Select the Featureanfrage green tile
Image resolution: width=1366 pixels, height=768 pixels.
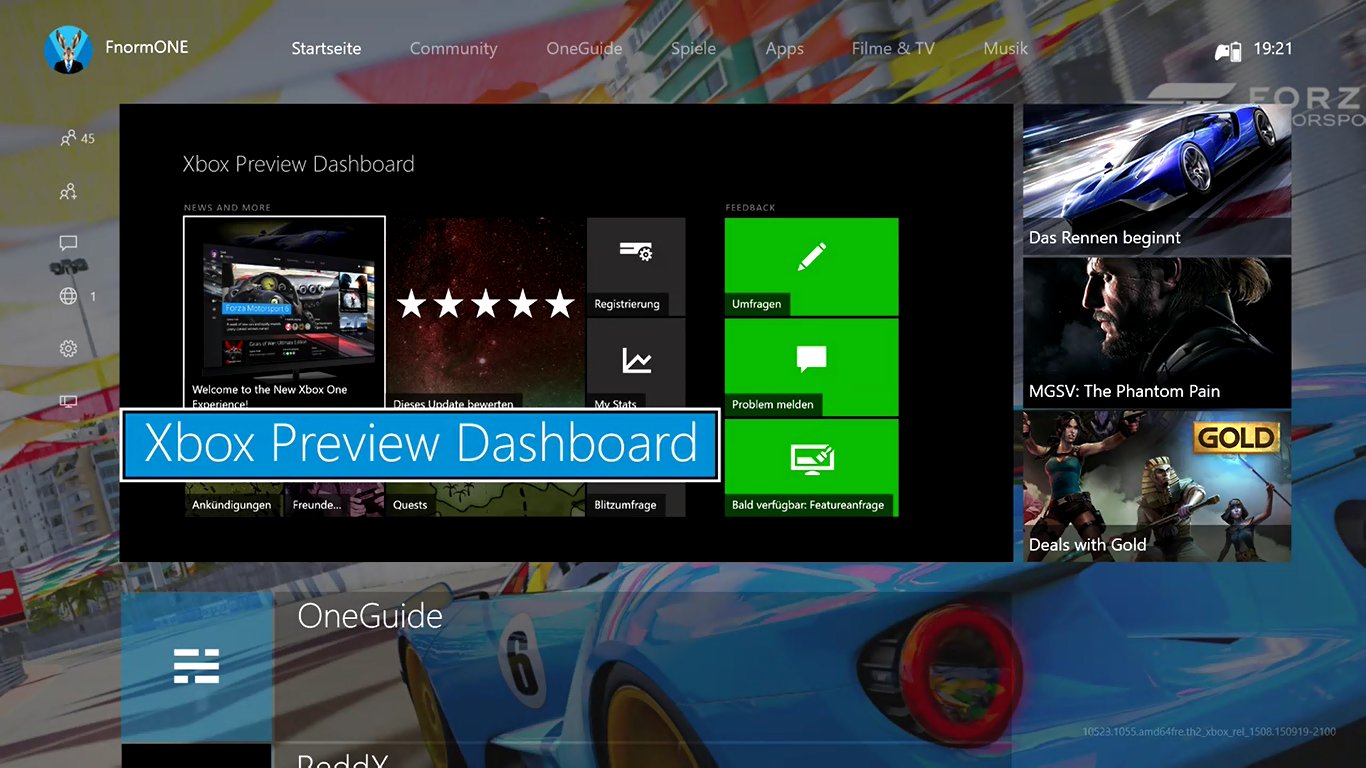pyautogui.click(x=811, y=467)
